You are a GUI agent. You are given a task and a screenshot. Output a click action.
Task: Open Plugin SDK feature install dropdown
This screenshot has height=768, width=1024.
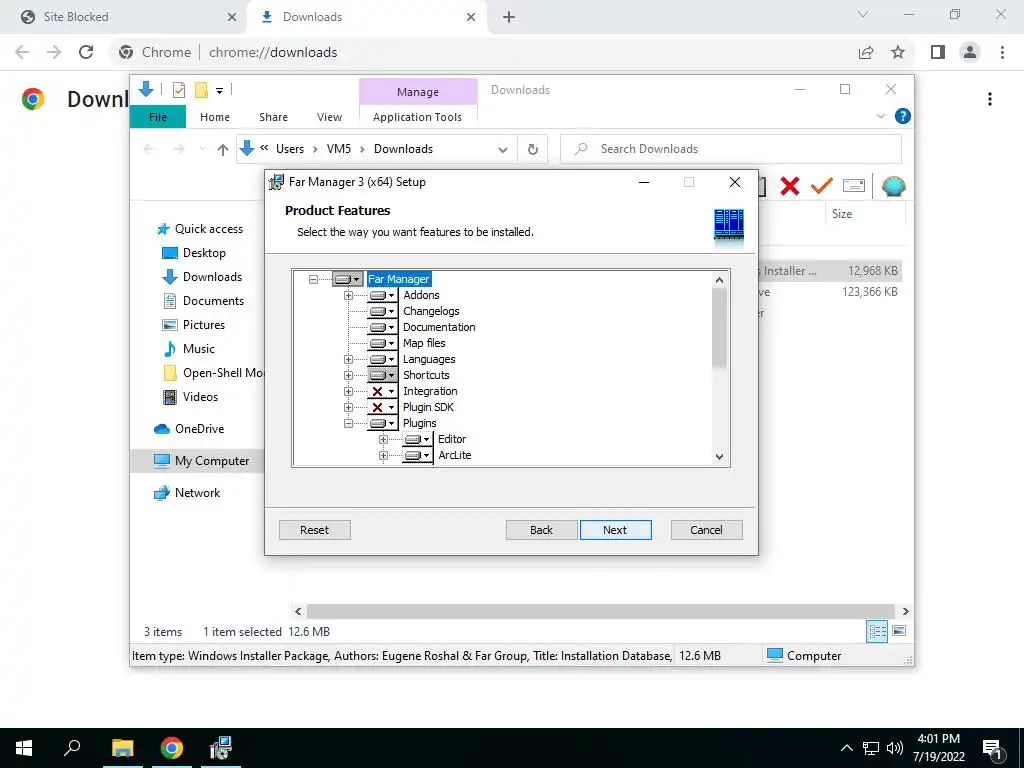[383, 408]
